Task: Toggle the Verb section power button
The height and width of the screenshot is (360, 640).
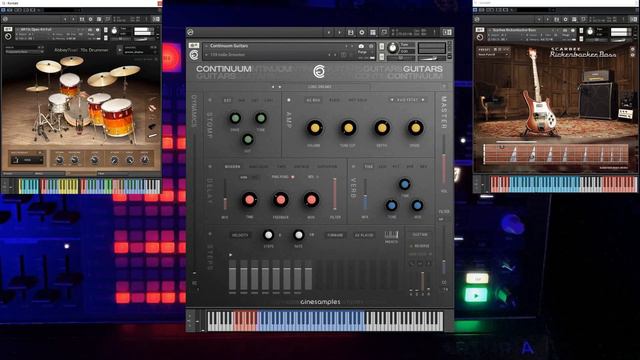Action: (353, 167)
